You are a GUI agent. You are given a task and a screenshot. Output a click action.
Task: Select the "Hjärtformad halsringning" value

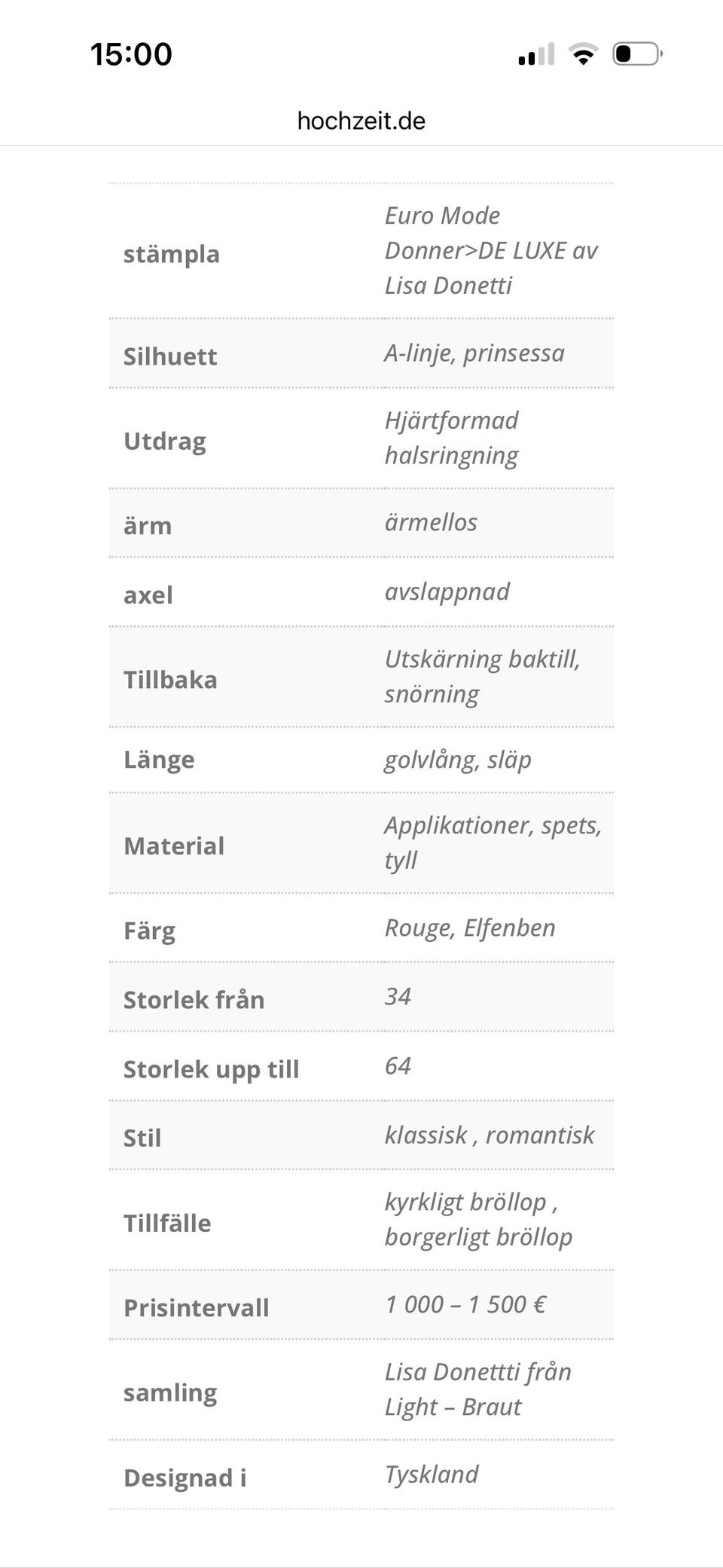pyautogui.click(x=452, y=438)
